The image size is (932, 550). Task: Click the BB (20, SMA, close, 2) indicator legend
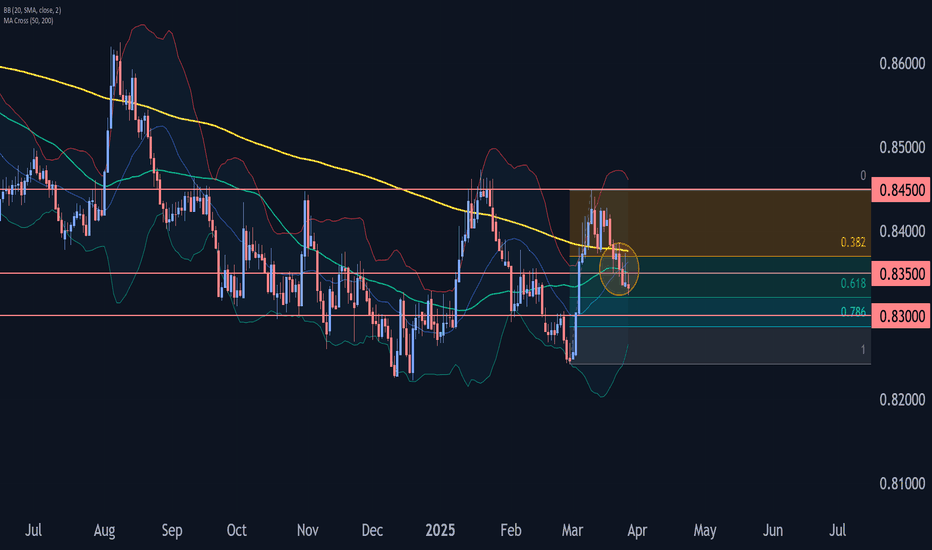click(32, 11)
